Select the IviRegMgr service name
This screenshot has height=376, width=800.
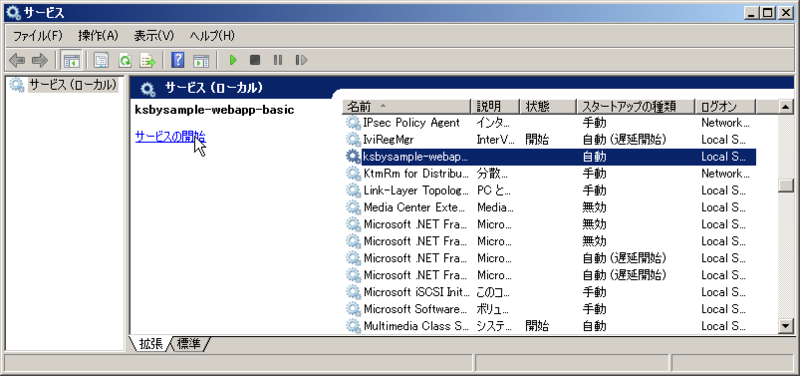click(388, 139)
